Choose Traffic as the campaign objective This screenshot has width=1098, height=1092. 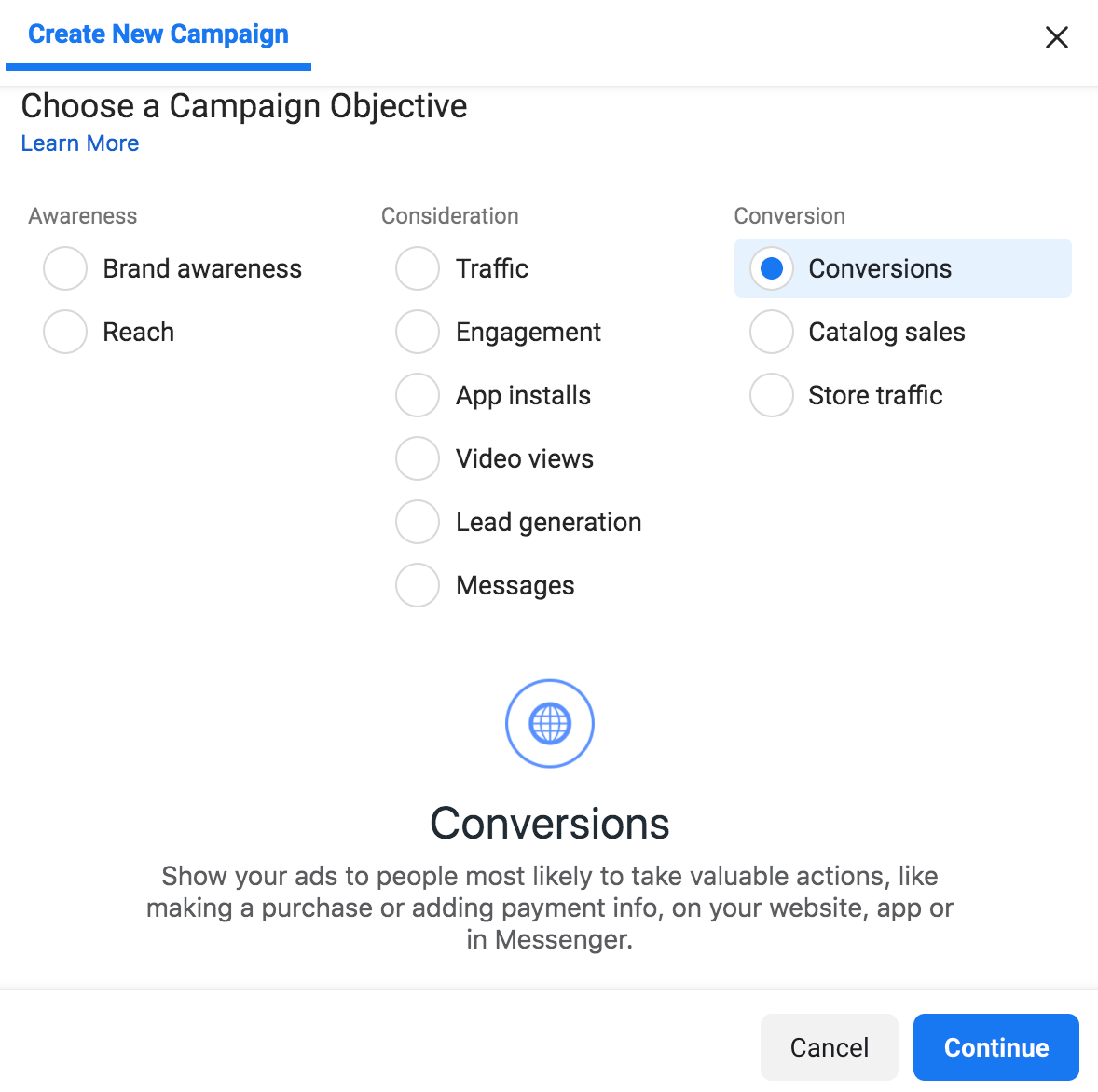417,268
